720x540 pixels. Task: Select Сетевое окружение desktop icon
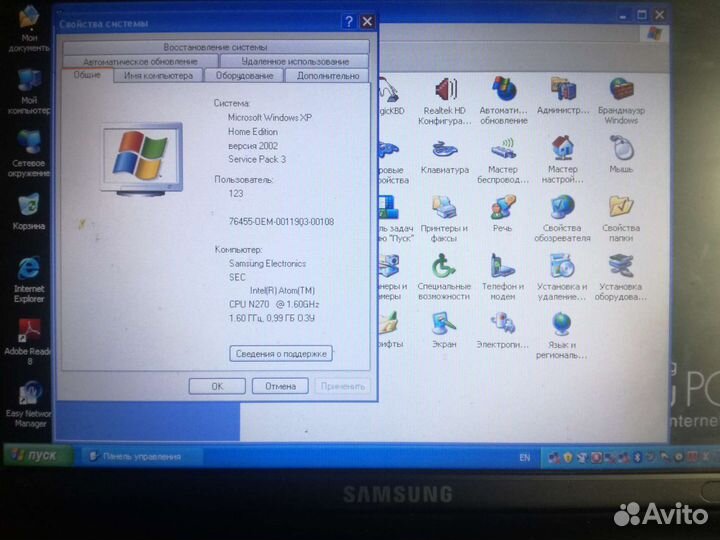28,154
